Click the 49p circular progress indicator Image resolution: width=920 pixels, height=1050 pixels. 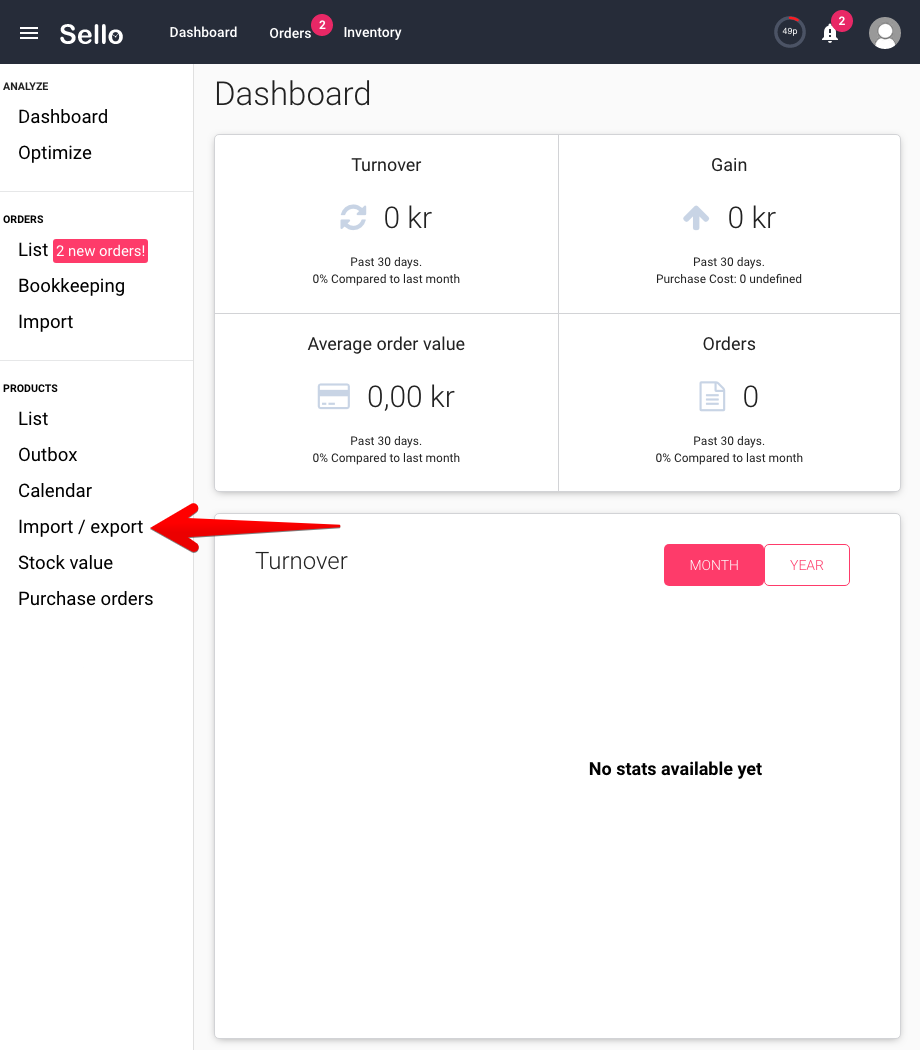789,31
